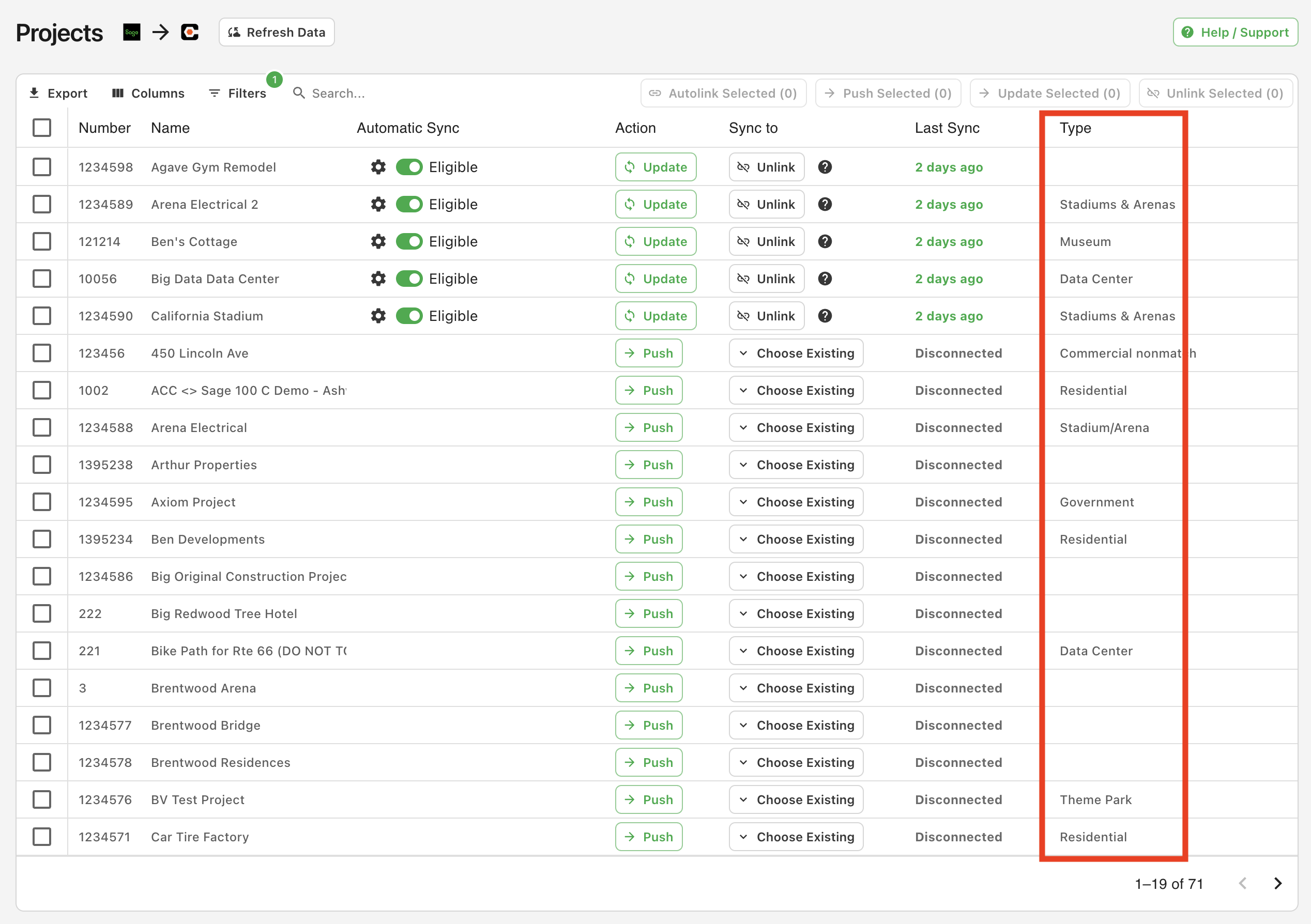Open Choose Existing dropdown for Arena Electrical
This screenshot has height=924, width=1311.
796,427
